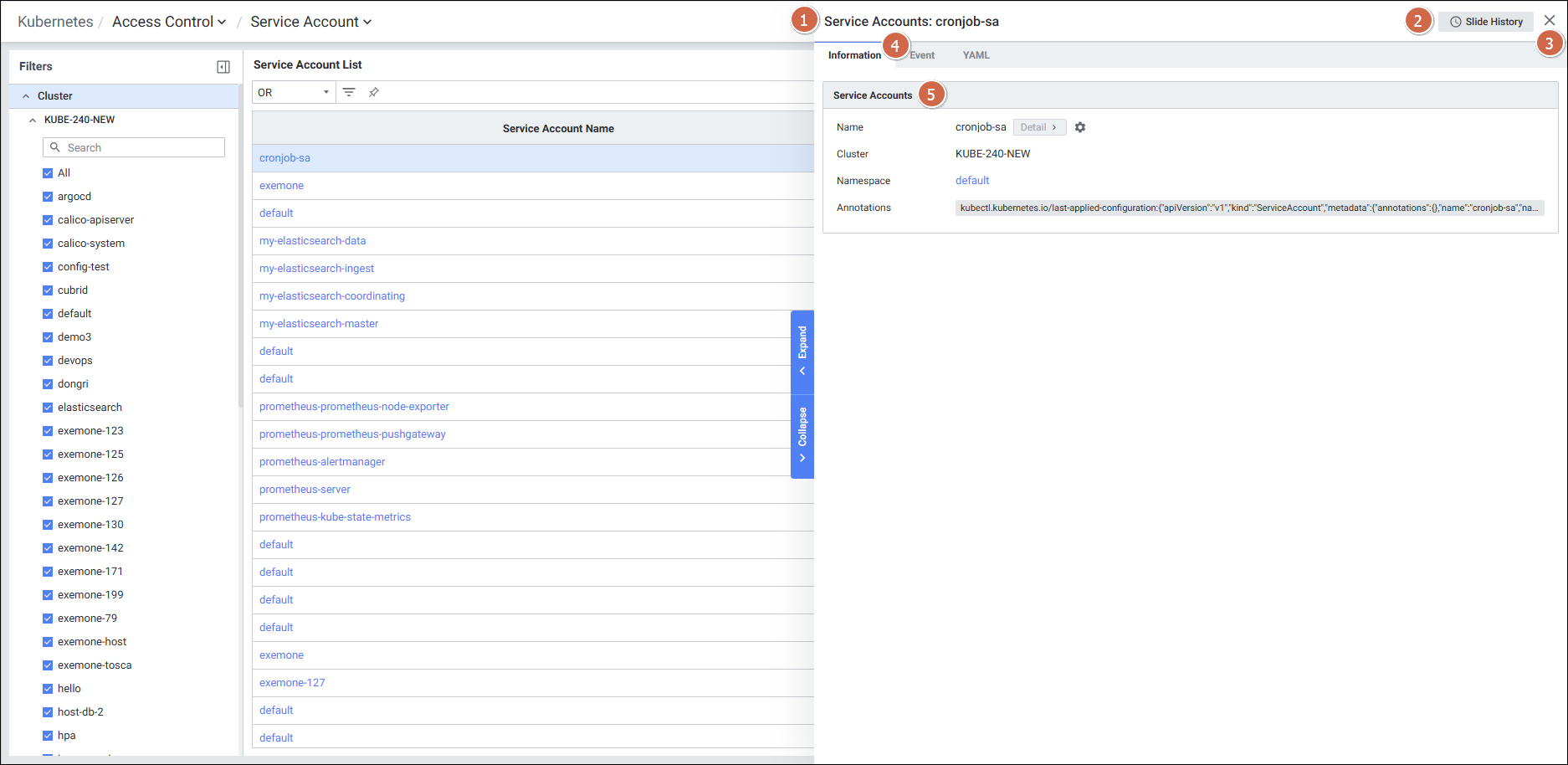Screen dimensions: 1568x765
Task: Collapse the KUBE-240-NEW cluster tree
Action: (x=33, y=120)
